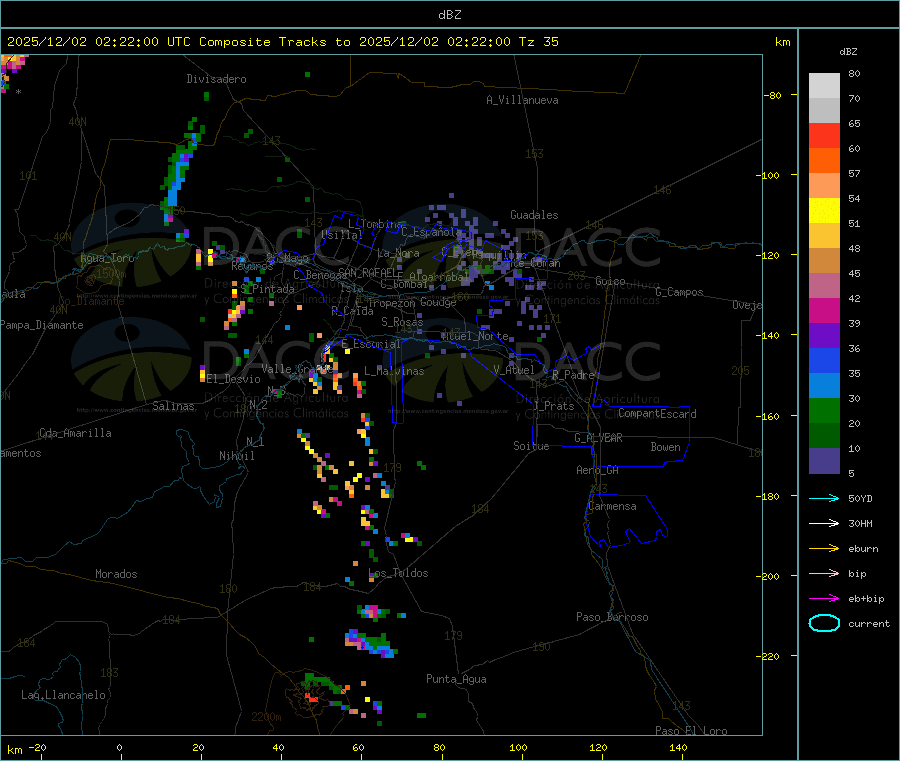Click the 'Divisadero' map label

click(x=216, y=79)
